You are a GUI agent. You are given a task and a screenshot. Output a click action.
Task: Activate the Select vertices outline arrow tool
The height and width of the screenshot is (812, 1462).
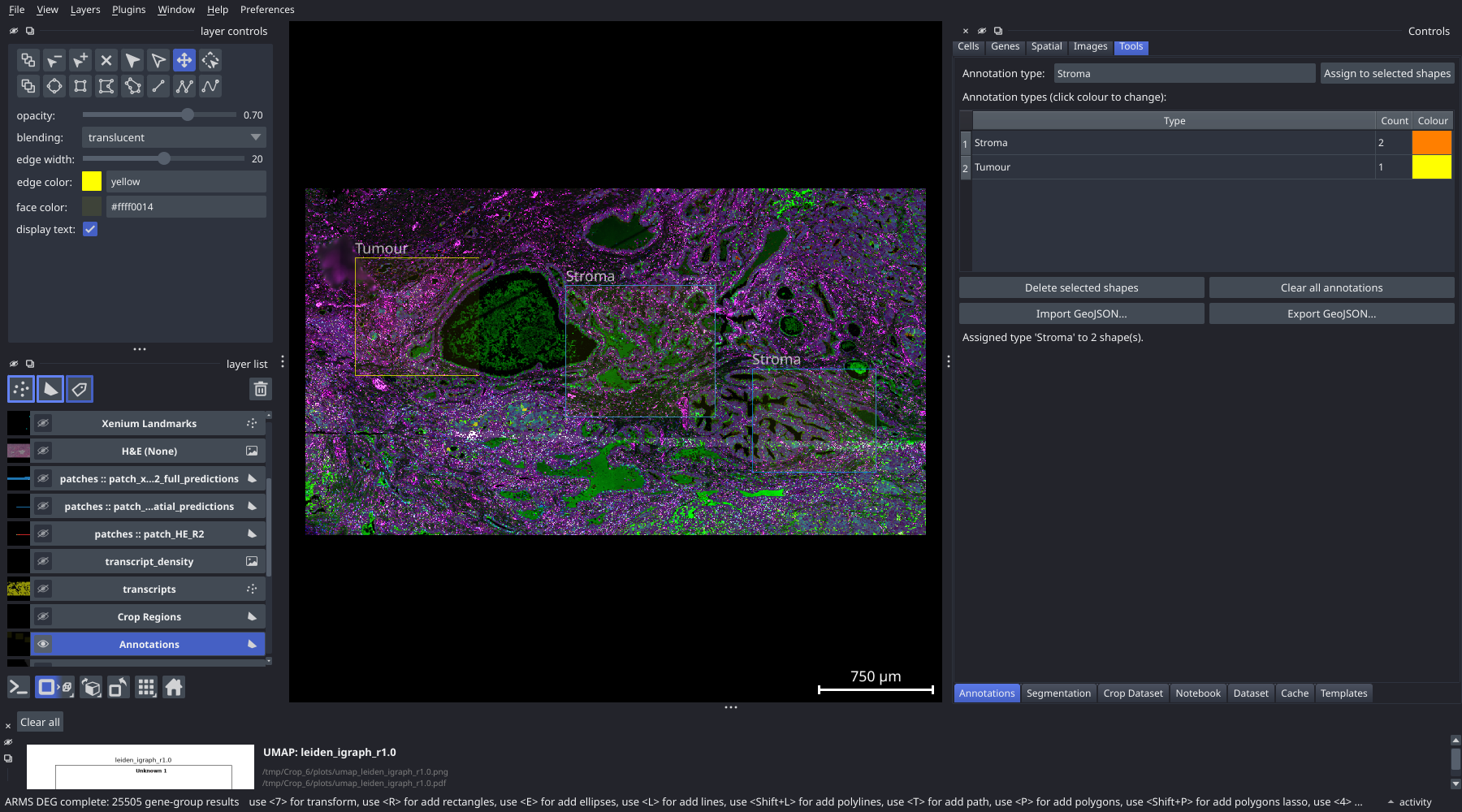158,60
